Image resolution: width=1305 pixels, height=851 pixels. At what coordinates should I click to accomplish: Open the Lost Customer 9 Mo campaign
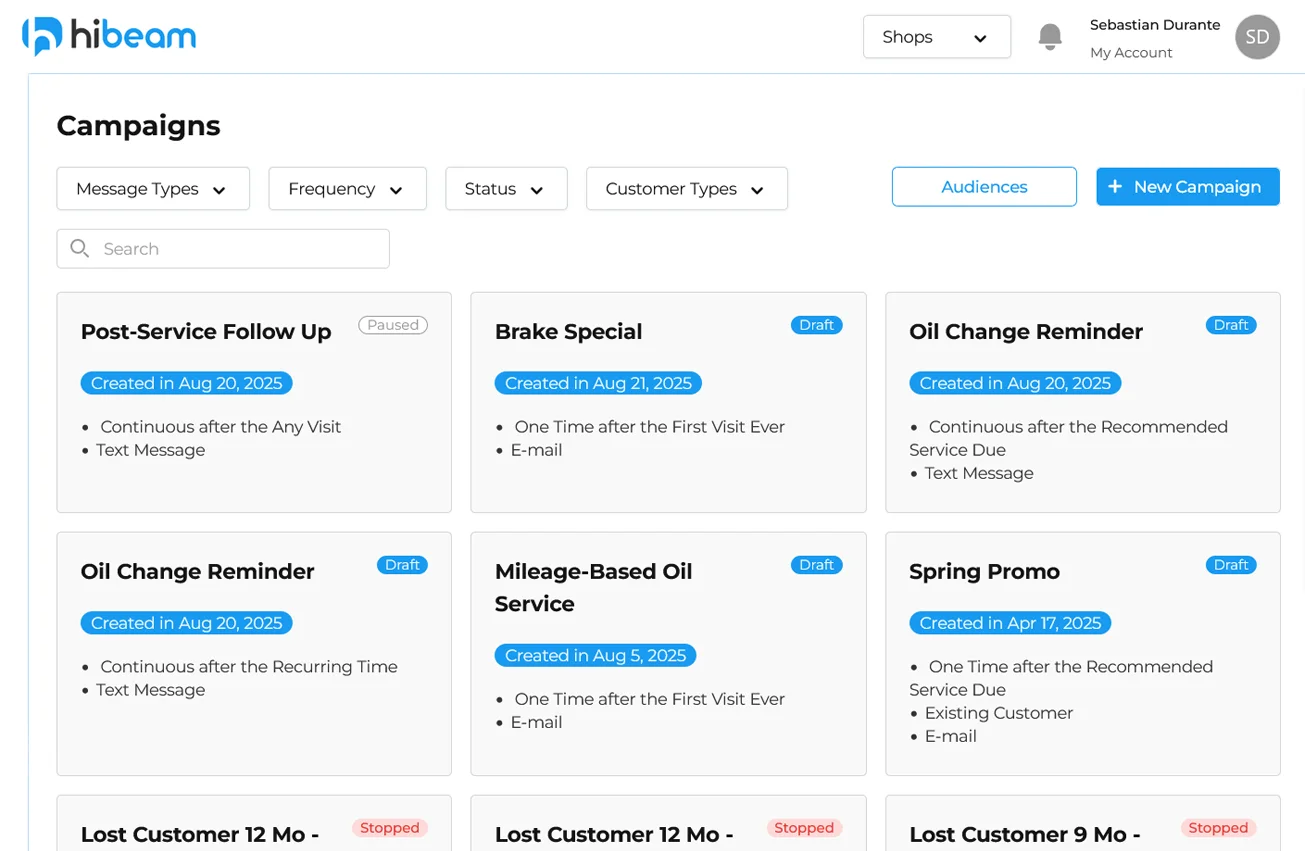(1025, 834)
